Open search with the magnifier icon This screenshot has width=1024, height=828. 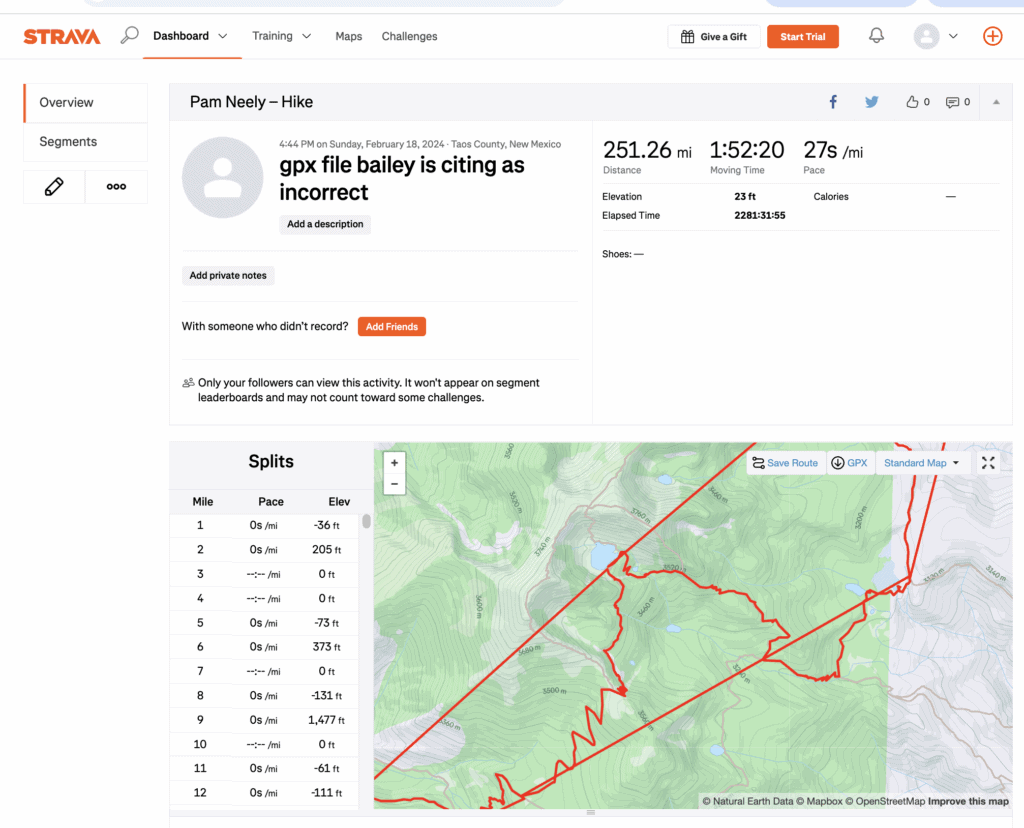129,36
